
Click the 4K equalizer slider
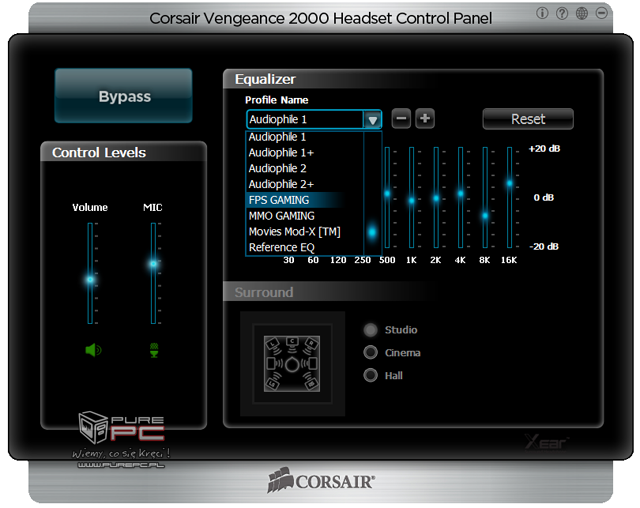tap(460, 197)
